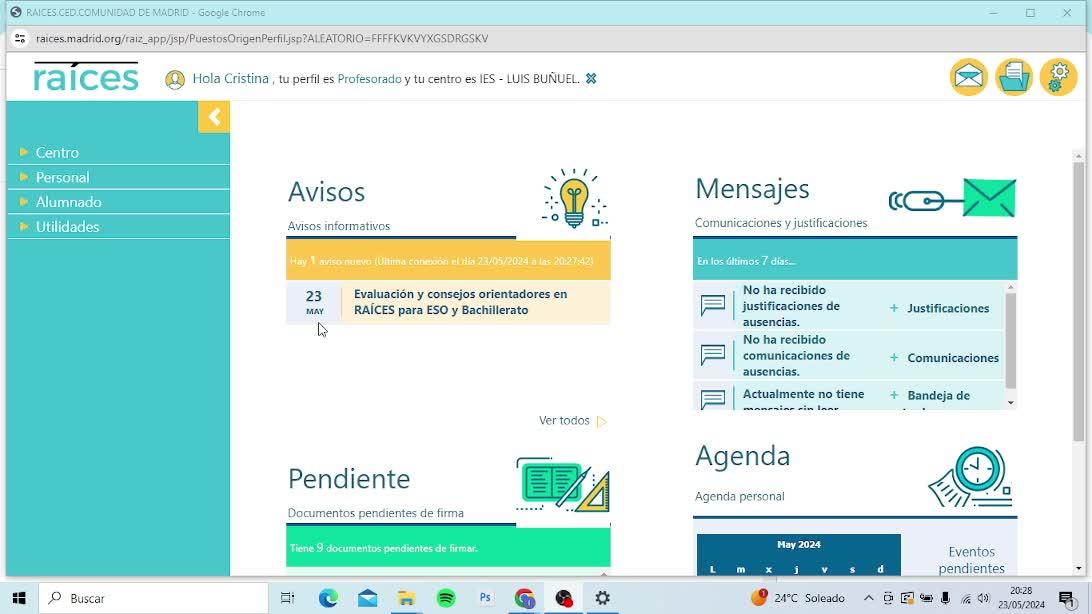The height and width of the screenshot is (614, 1092).
Task: Click the user profile avatar icon
Action: coord(175,79)
